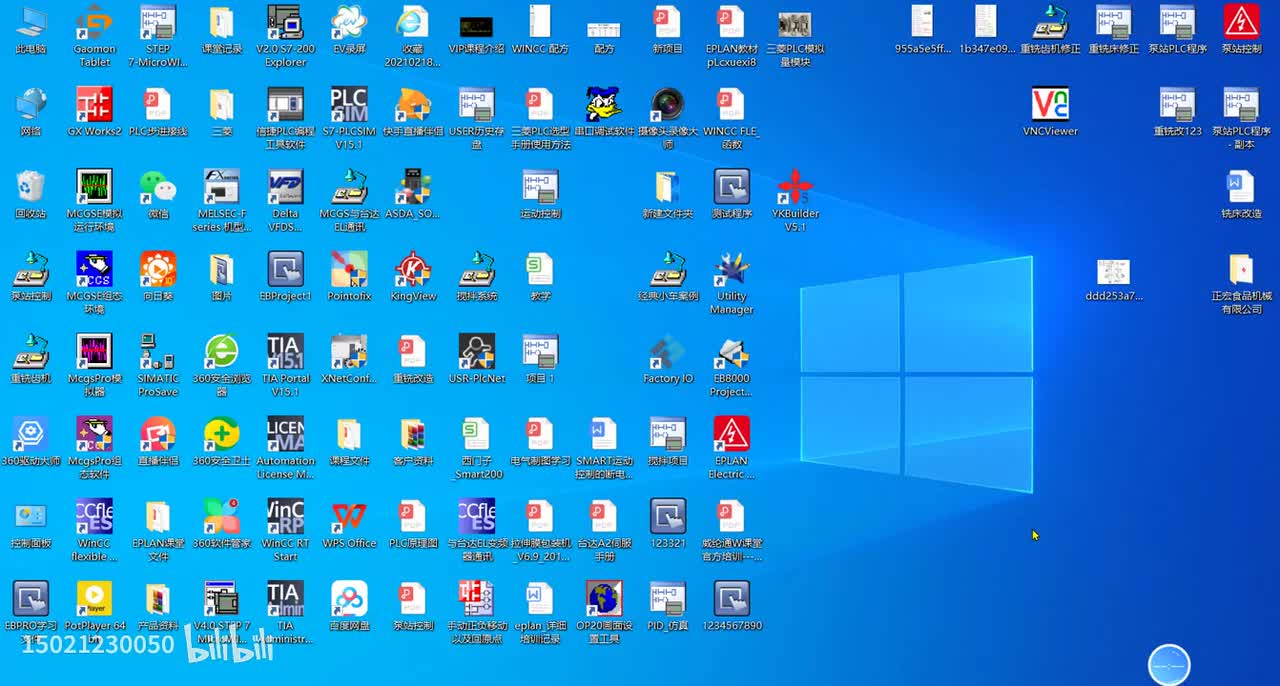Image resolution: width=1280 pixels, height=686 pixels.
Task: Select the TIA Portal V15.1 shortcut
Action: pyautogui.click(x=285, y=352)
